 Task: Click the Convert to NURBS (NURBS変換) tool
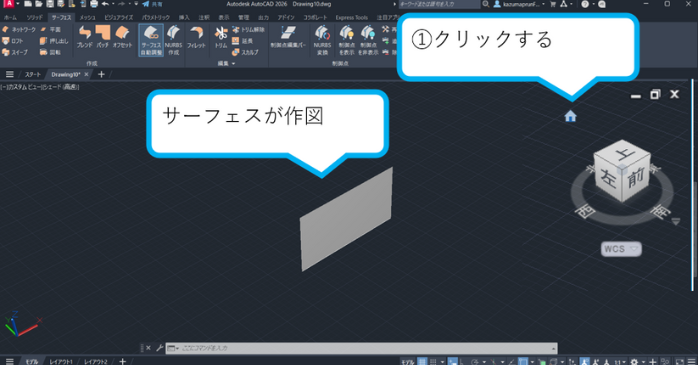pos(322,40)
